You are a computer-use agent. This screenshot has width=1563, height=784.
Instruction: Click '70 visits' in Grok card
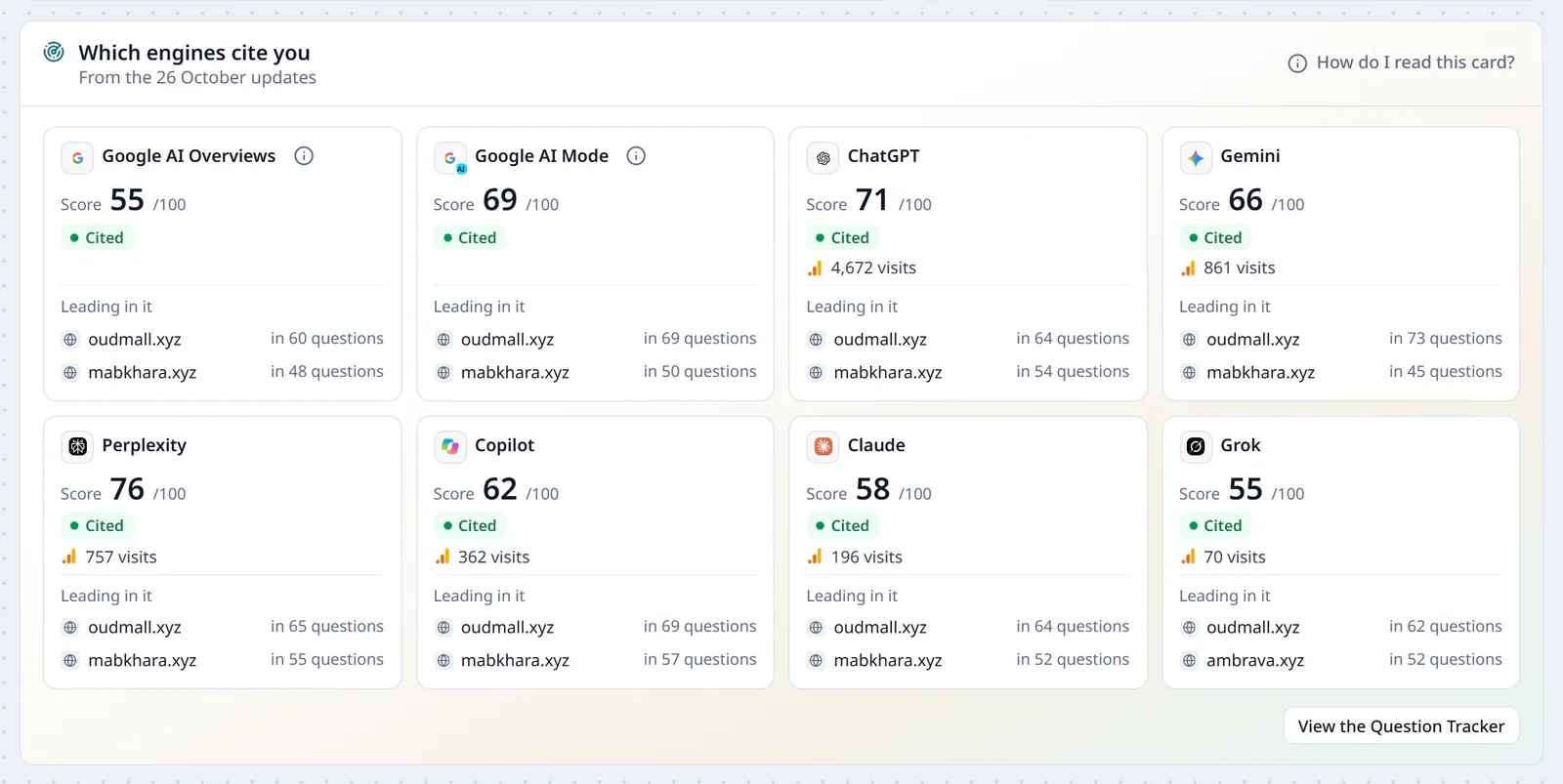[1235, 557]
